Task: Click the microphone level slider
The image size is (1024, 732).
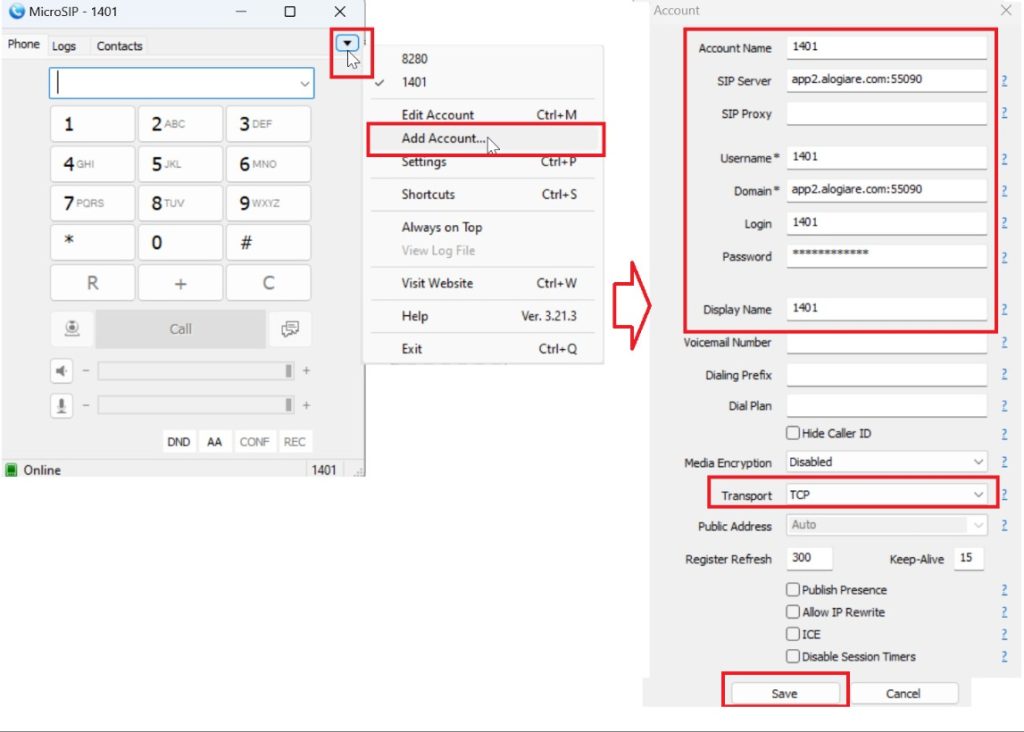Action: click(x=195, y=406)
